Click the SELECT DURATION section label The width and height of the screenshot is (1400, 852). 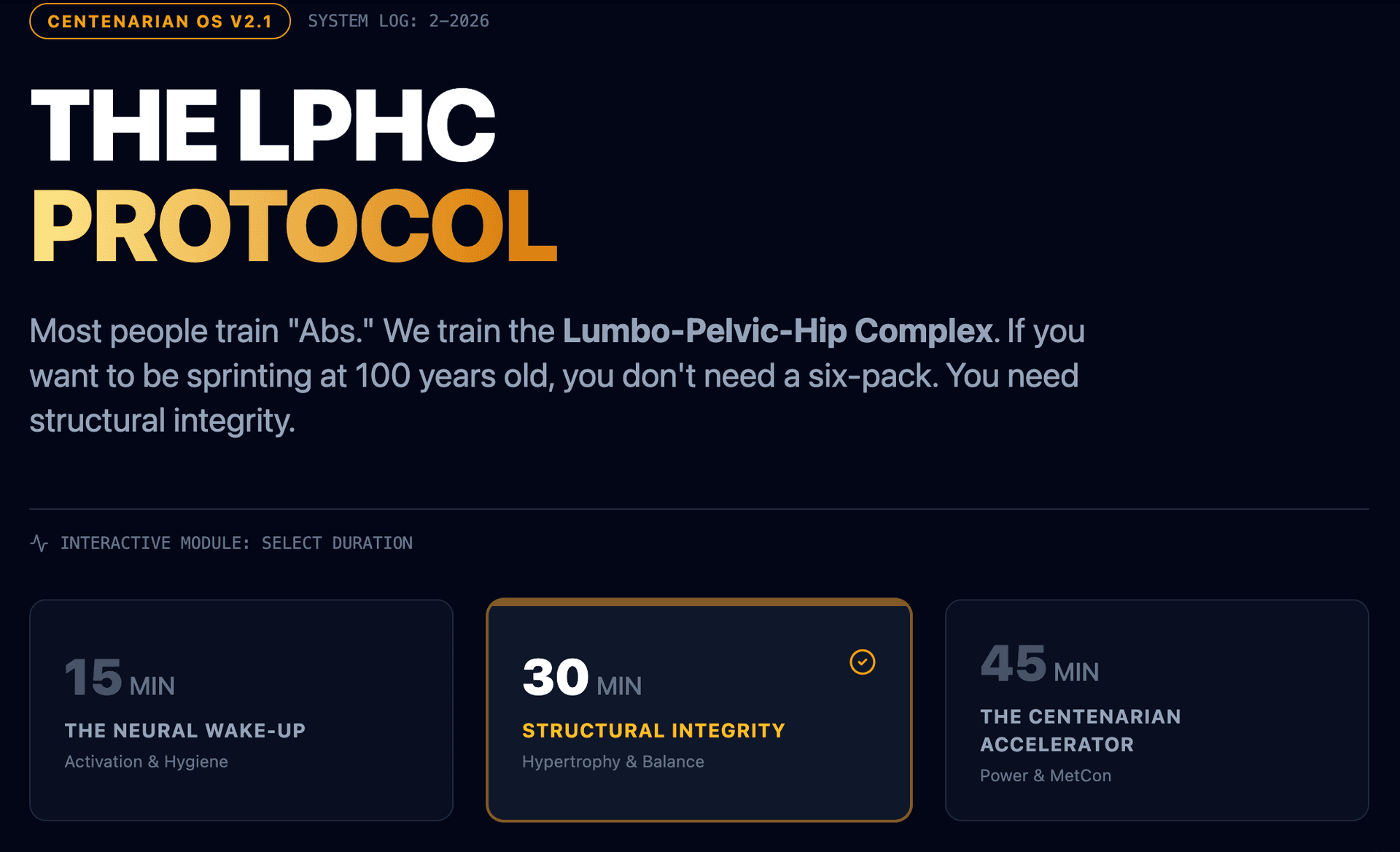[337, 542]
